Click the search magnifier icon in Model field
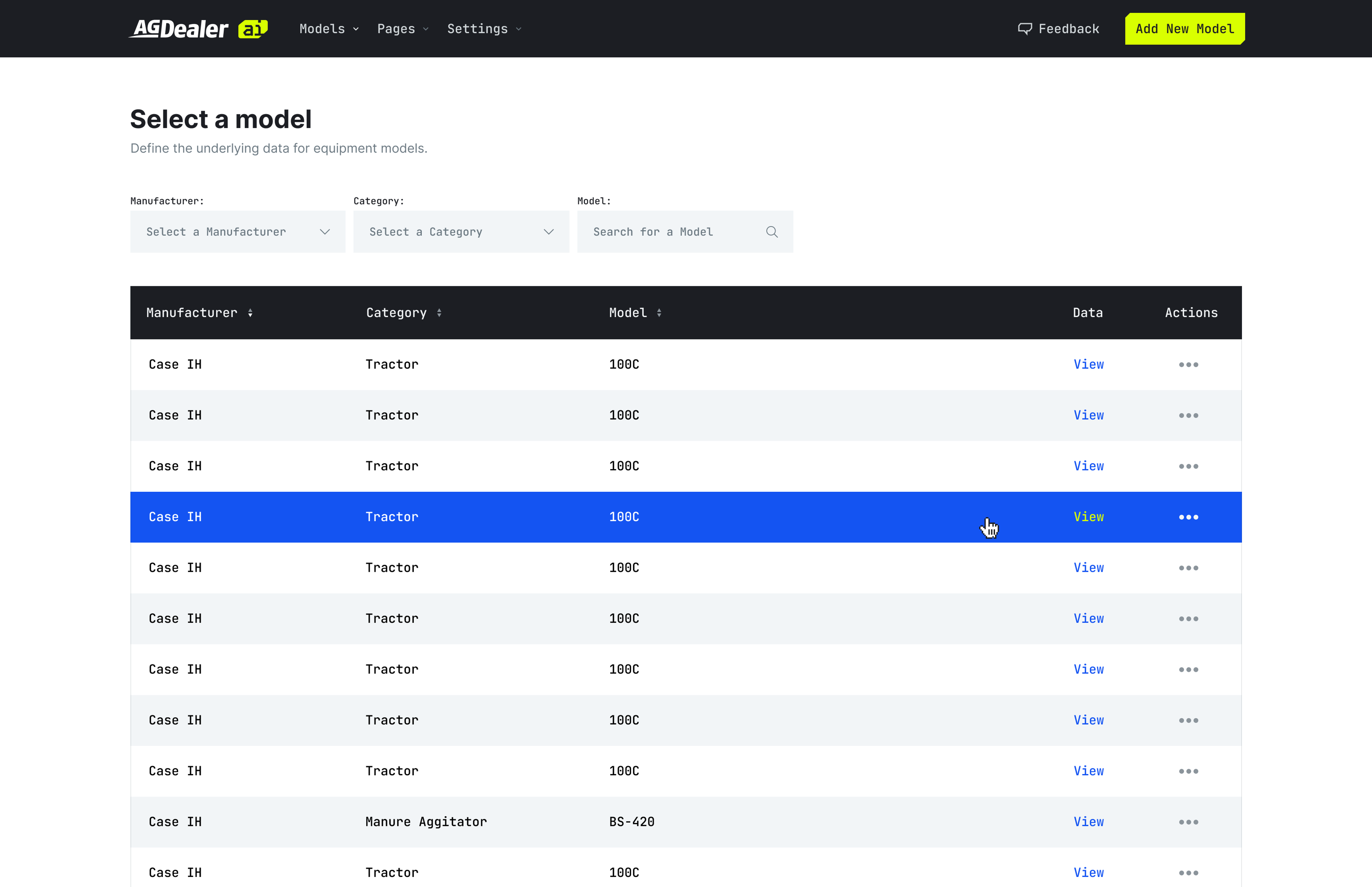Screen dimensions: 1372x887 [771, 232]
